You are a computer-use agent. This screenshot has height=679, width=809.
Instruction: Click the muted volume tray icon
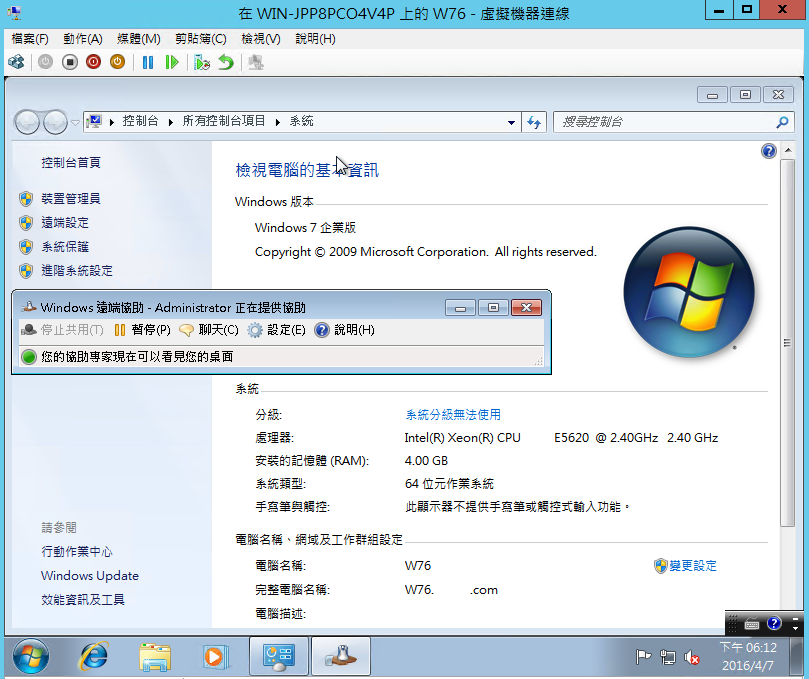691,657
